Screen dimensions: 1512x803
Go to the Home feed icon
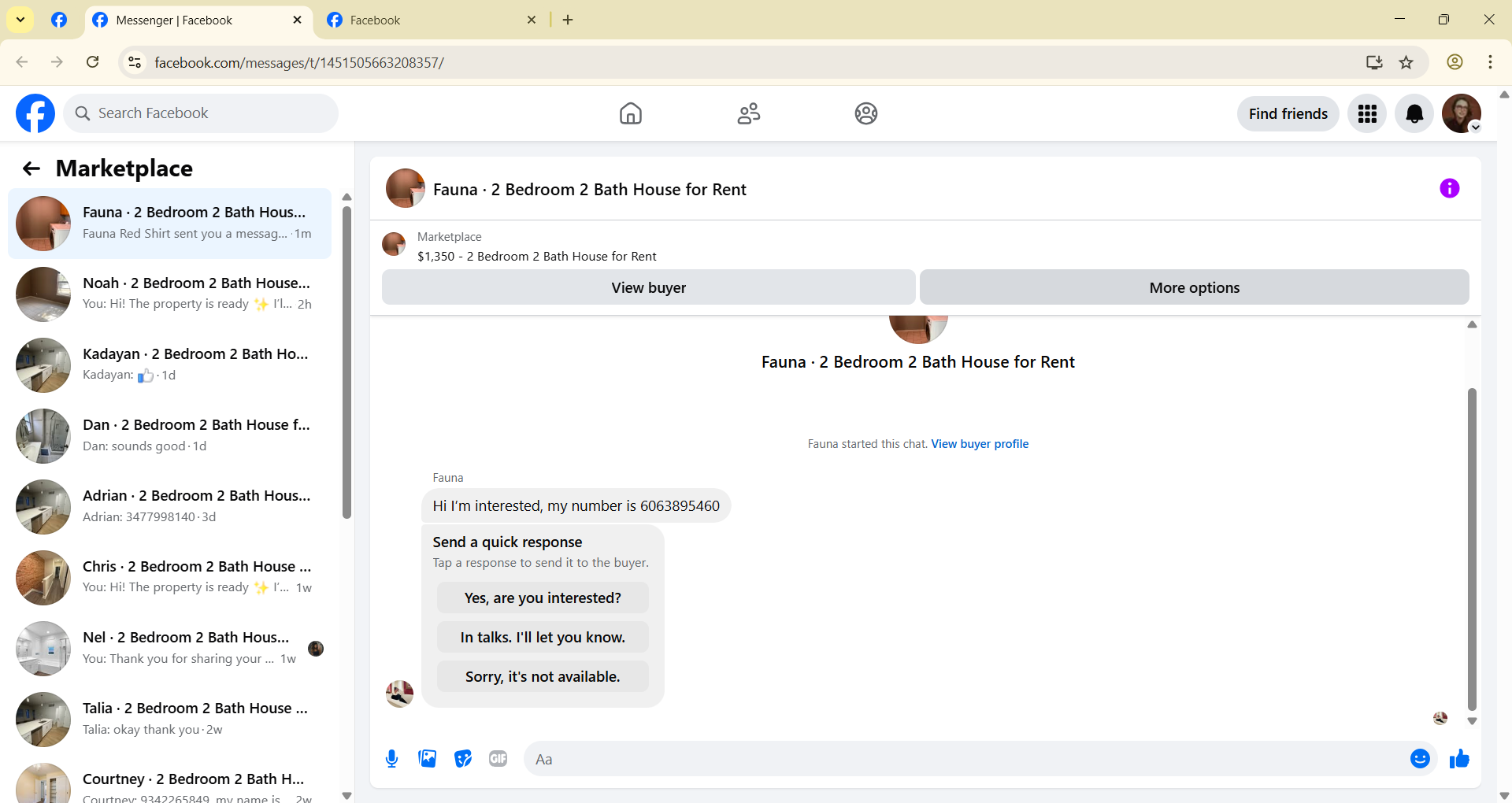630,113
